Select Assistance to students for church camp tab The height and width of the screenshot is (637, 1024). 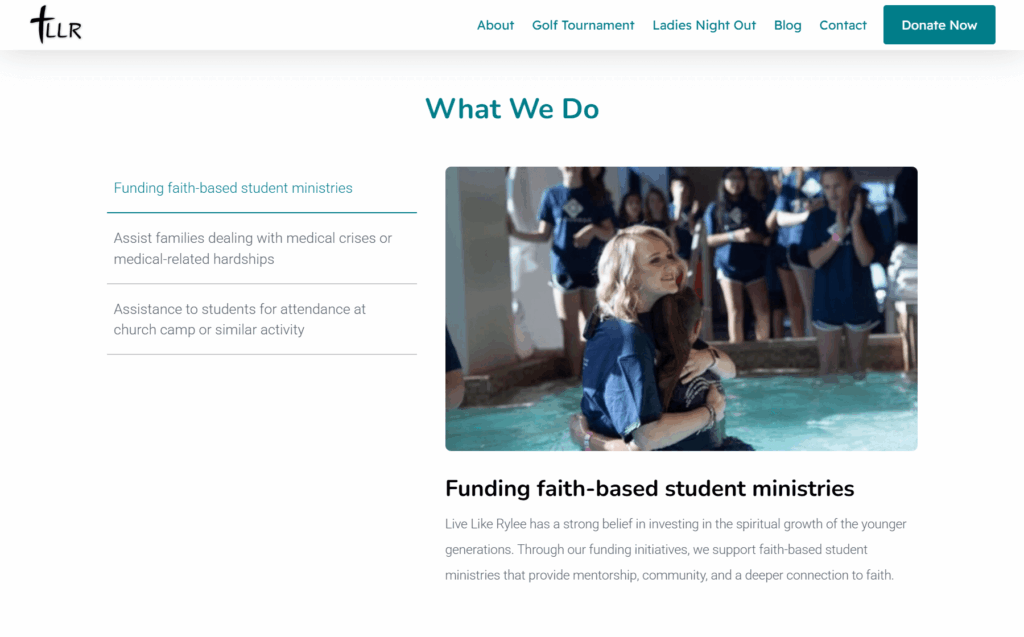point(262,319)
